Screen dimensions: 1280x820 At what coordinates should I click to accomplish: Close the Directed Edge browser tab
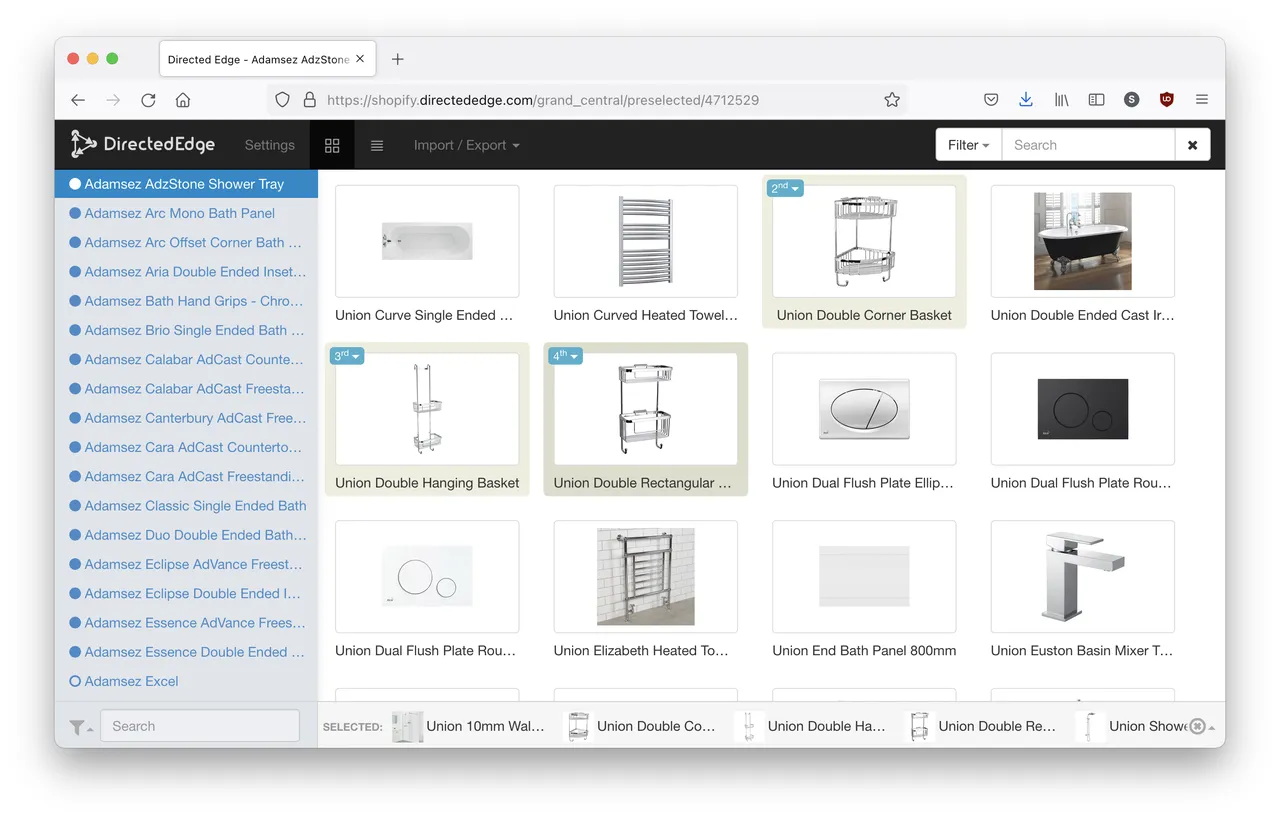click(360, 59)
